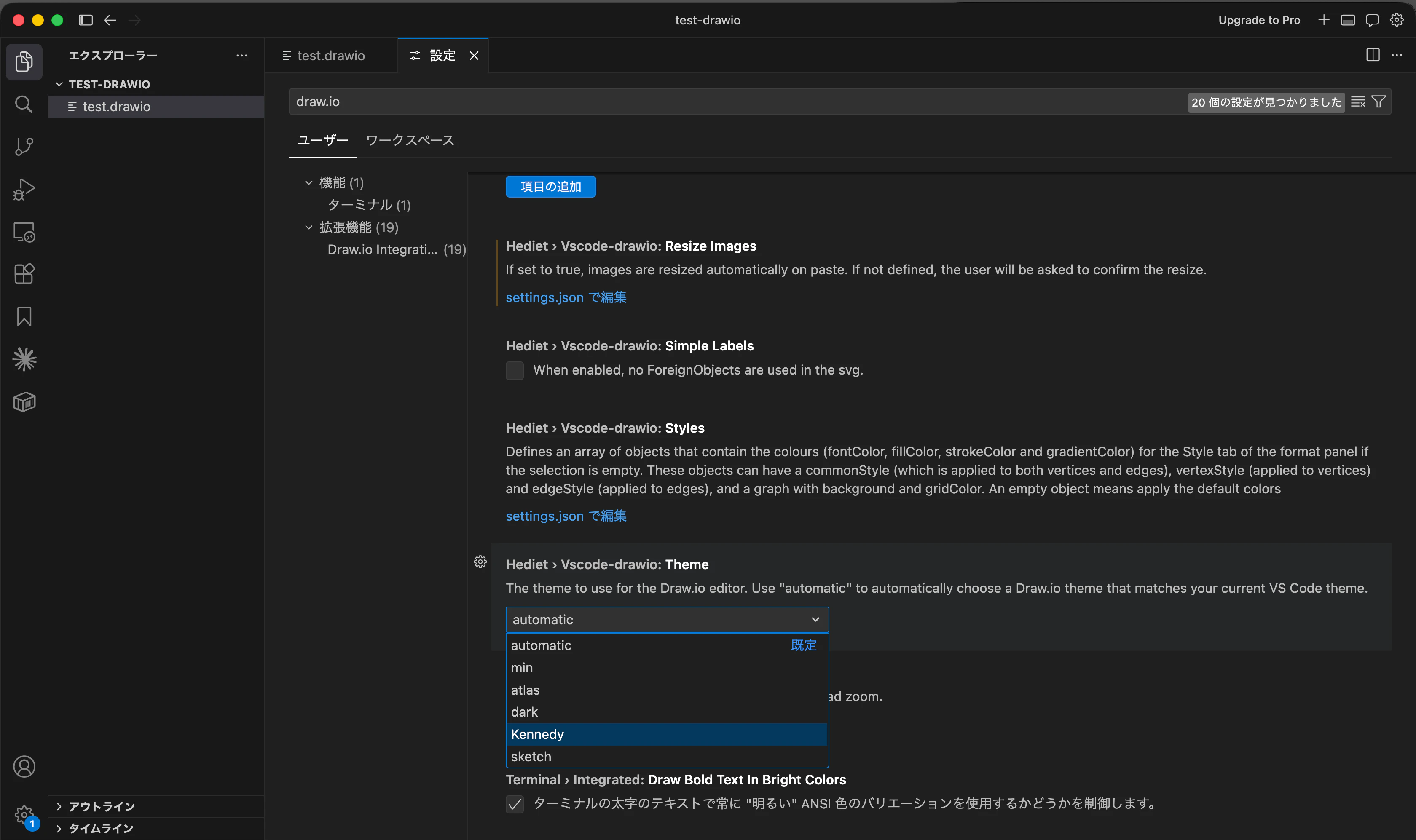
Task: Click the Styles setting title
Action: pos(605,428)
